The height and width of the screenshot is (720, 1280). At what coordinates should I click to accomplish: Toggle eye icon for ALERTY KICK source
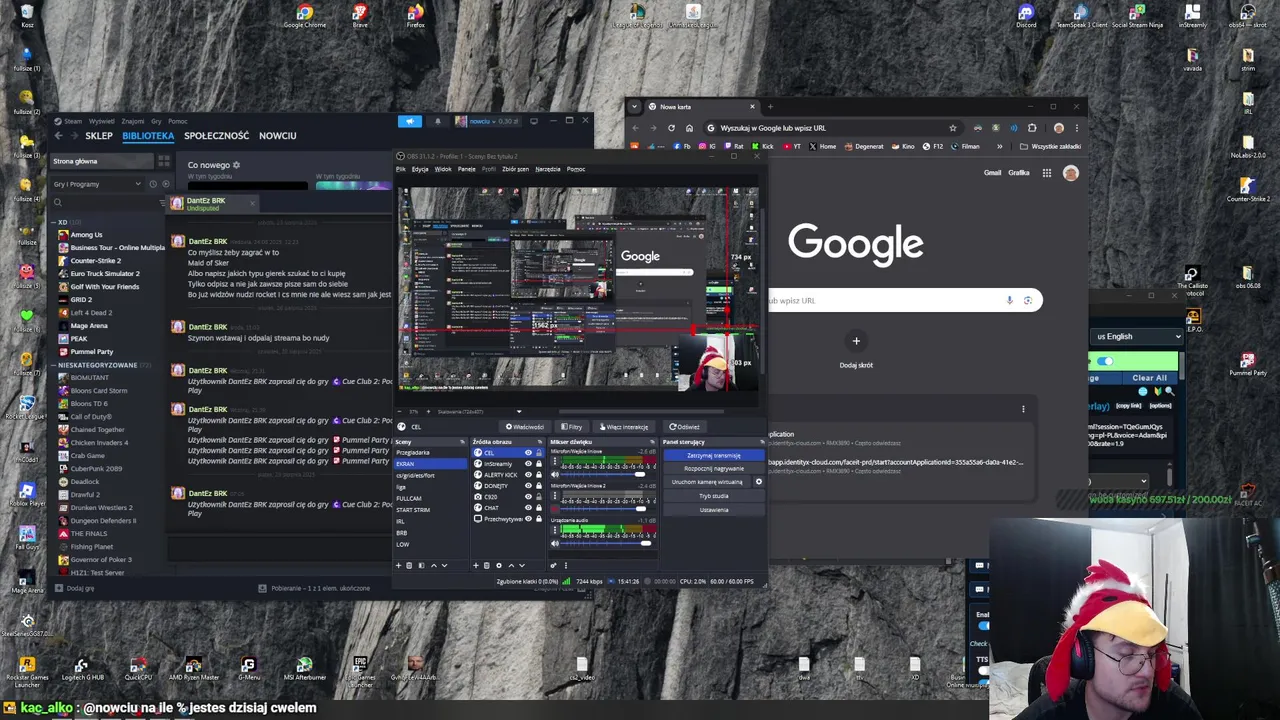point(528,475)
